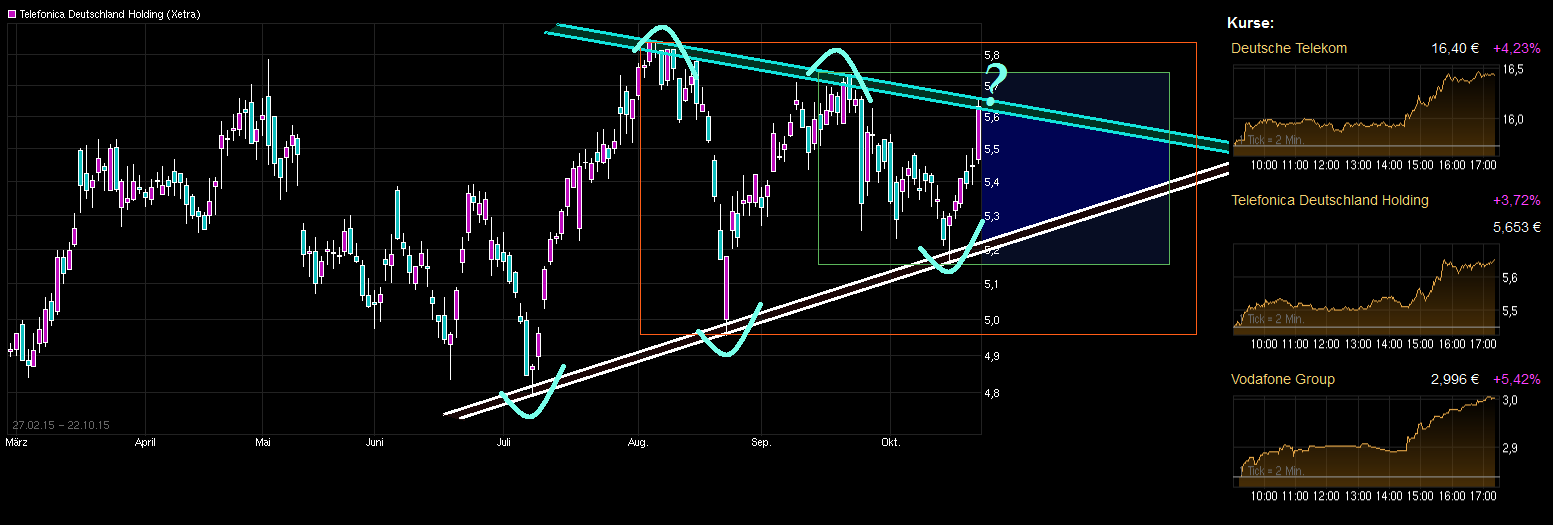This screenshot has height=525, width=1553.
Task: Select the date range label 27.02.15 – 22.10.15
Action: pos(60,425)
